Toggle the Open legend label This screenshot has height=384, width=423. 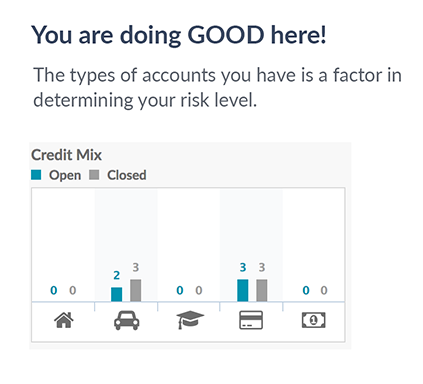click(x=65, y=175)
